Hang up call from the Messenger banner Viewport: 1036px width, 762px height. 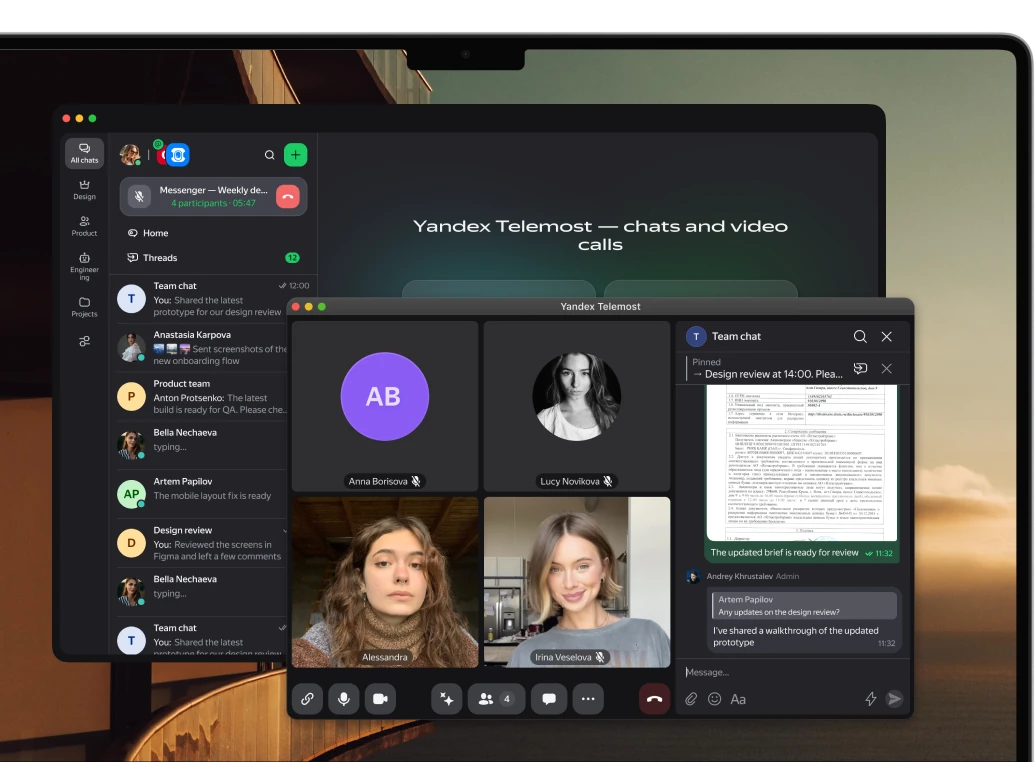(x=288, y=196)
